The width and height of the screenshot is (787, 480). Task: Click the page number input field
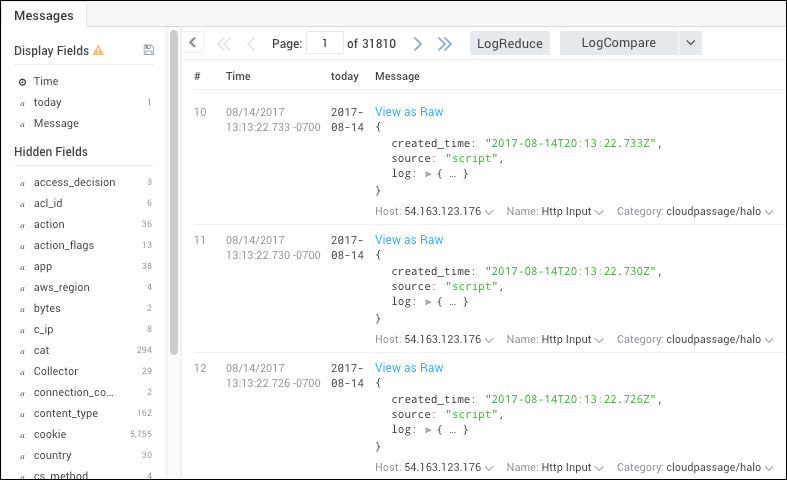(x=324, y=43)
